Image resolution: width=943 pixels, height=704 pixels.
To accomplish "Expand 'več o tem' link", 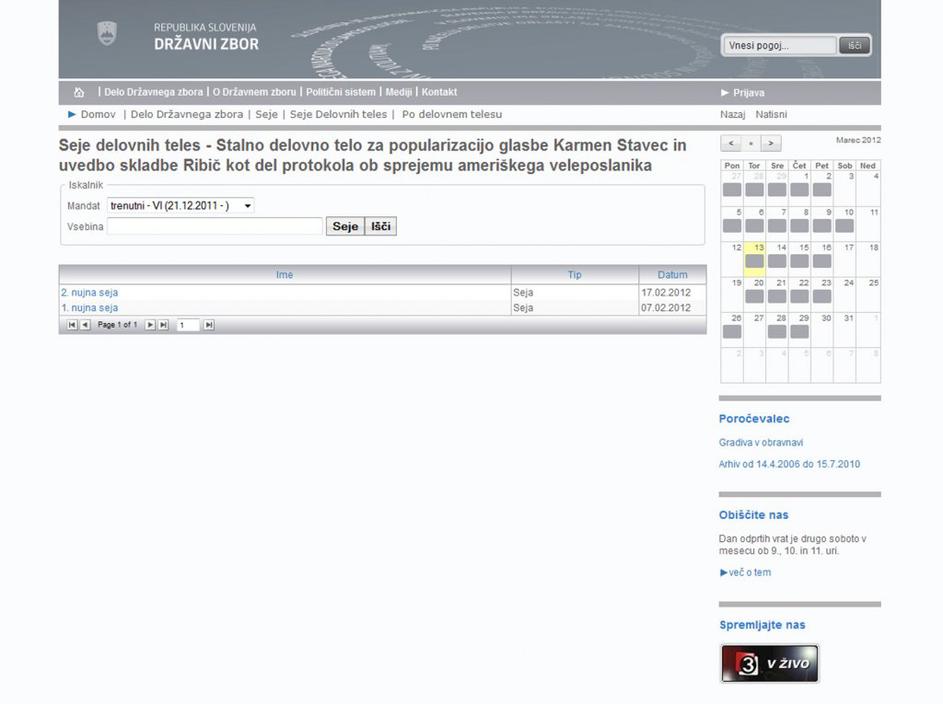I will coord(746,573).
